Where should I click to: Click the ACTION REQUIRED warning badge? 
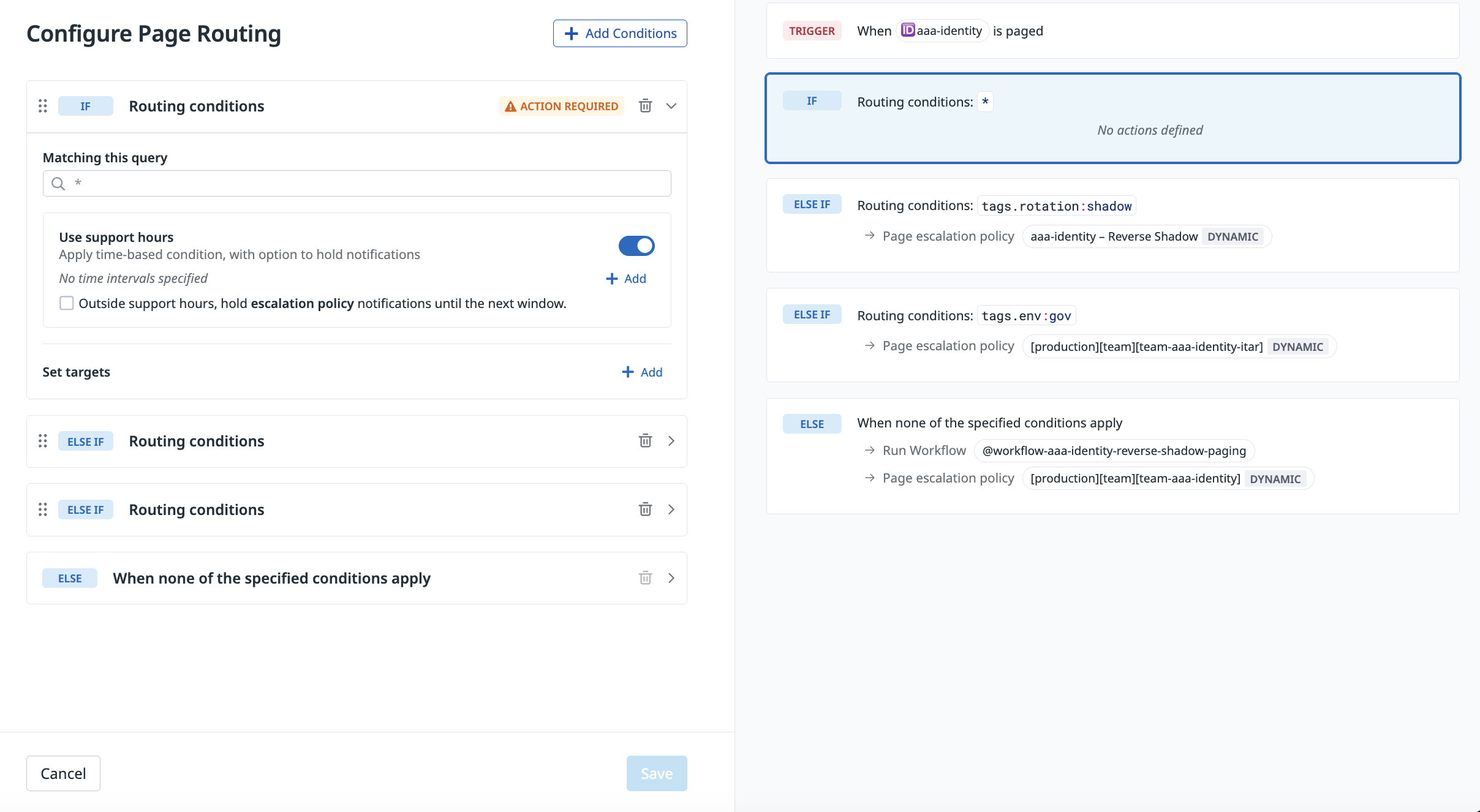561,106
